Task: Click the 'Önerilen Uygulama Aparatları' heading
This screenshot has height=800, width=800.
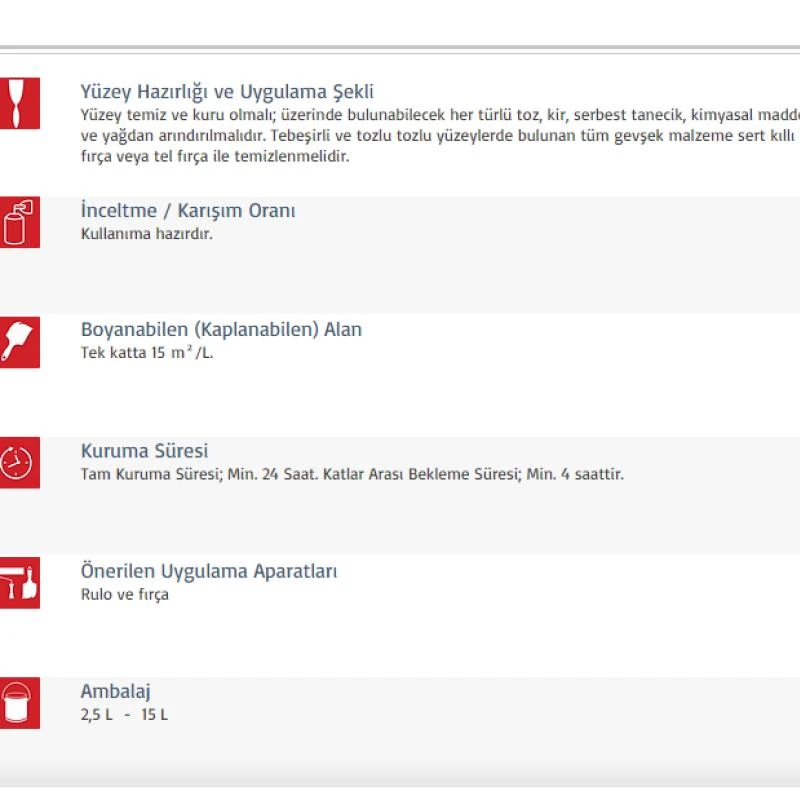Action: 209,571
